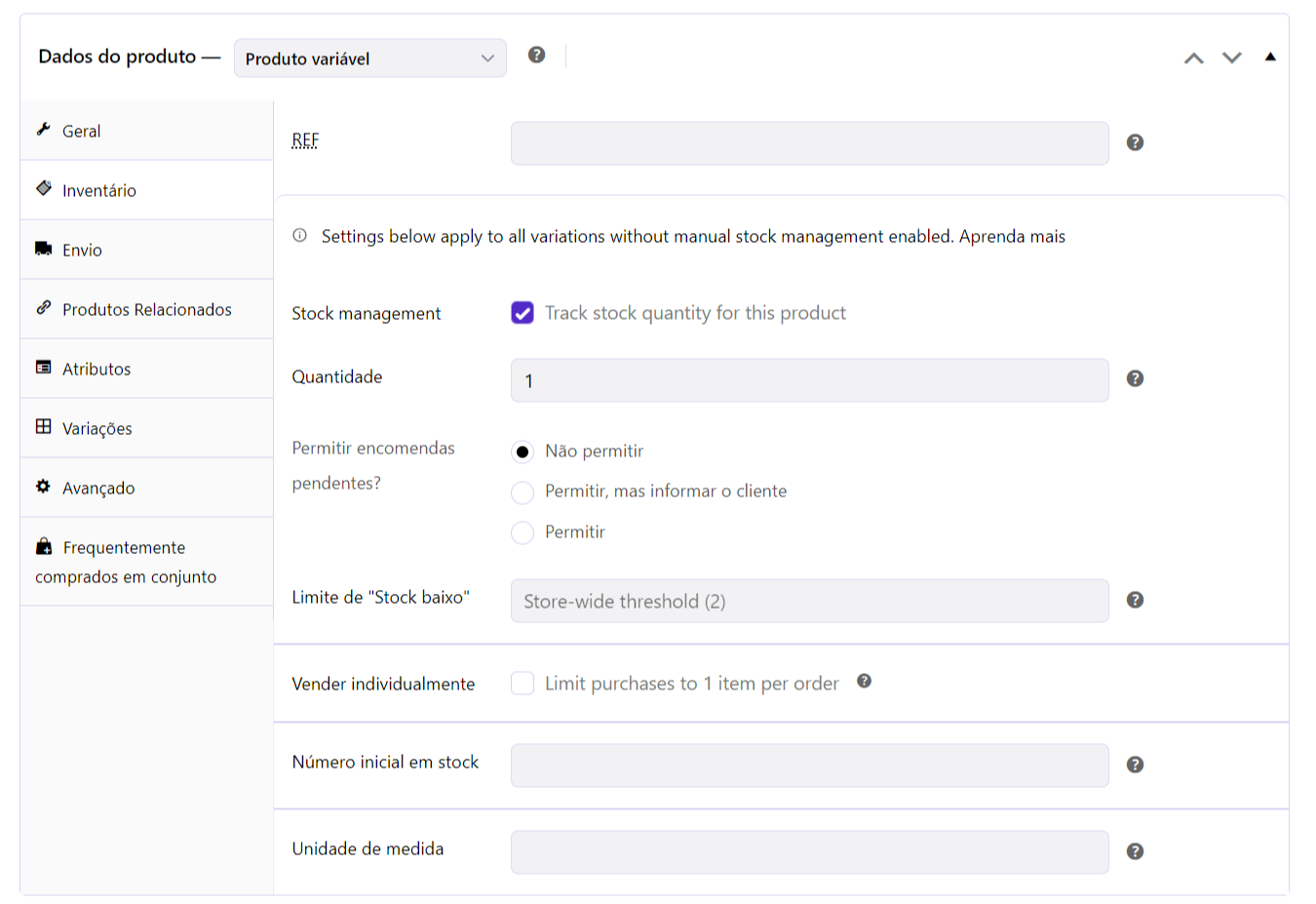Move the panel down with the down chevron
The width and height of the screenshot is (1316, 904).
coord(1232,58)
